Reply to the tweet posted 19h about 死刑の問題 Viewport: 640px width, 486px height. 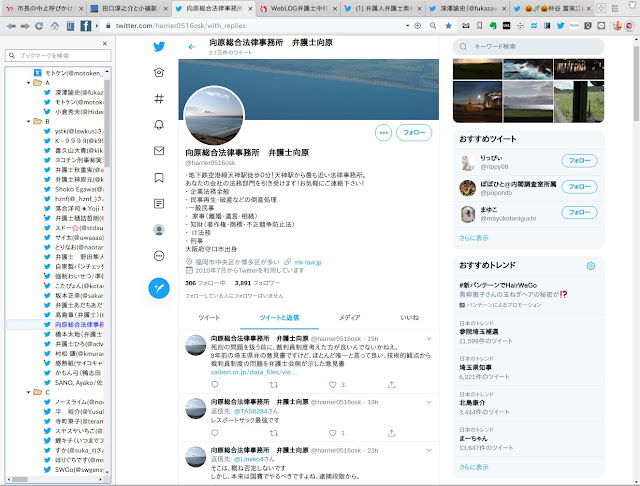(x=215, y=384)
